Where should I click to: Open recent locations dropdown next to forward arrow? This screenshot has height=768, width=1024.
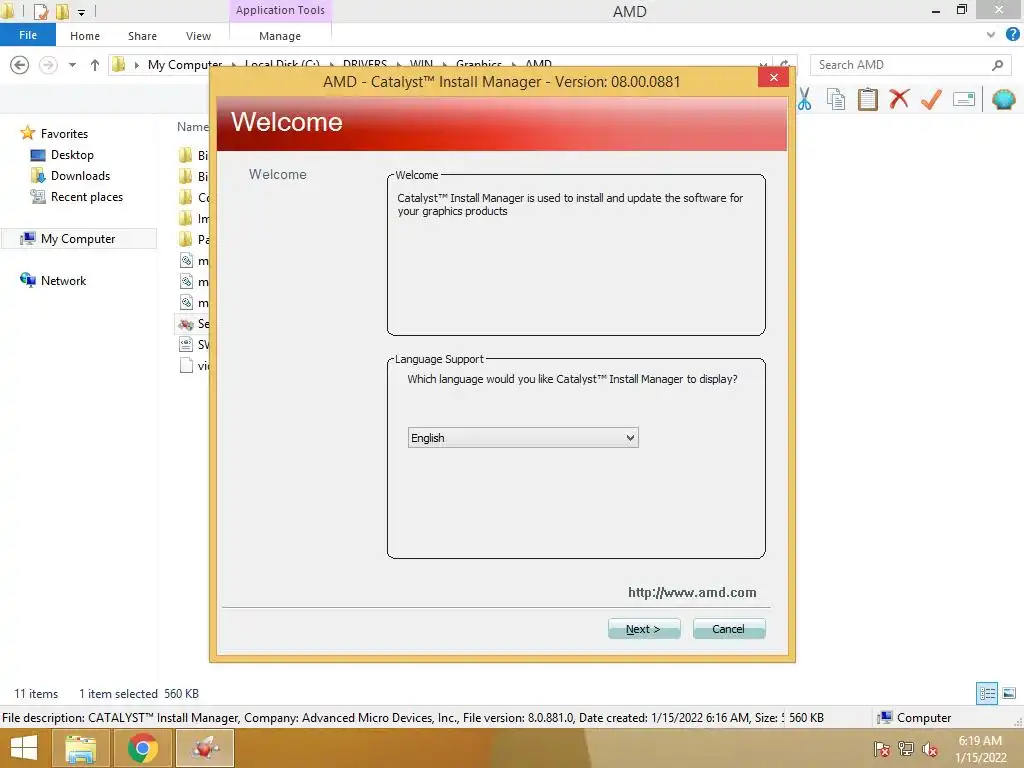pos(72,65)
